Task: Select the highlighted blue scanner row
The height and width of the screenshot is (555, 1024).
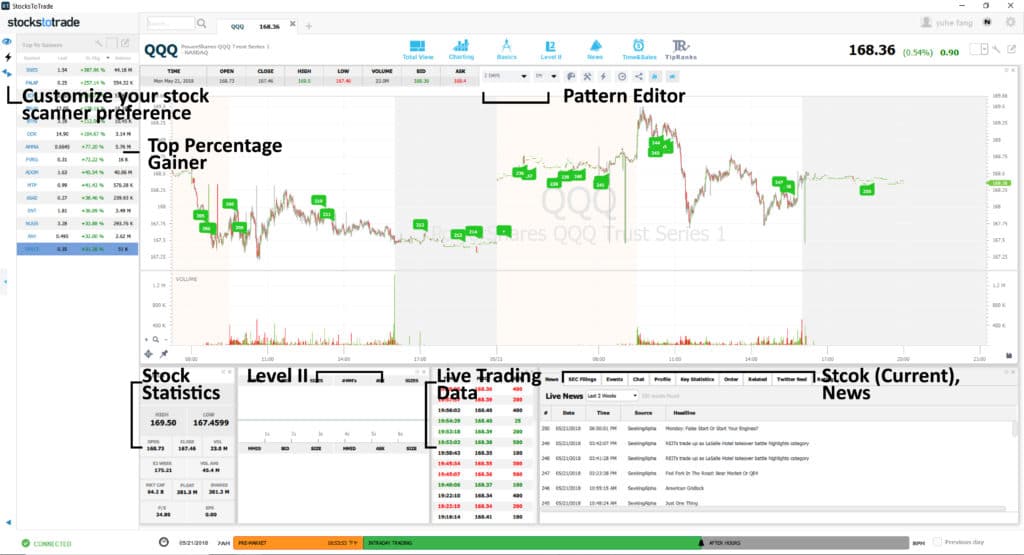Action: click(77, 249)
